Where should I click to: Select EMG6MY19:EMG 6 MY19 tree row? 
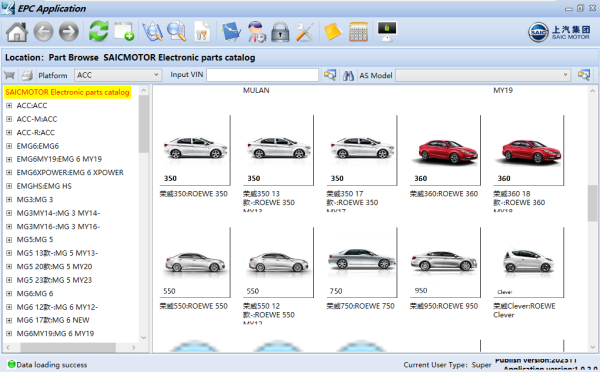59,159
